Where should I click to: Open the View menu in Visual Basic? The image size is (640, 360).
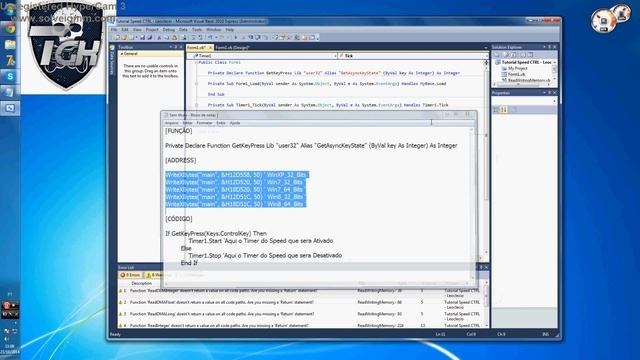point(137,30)
